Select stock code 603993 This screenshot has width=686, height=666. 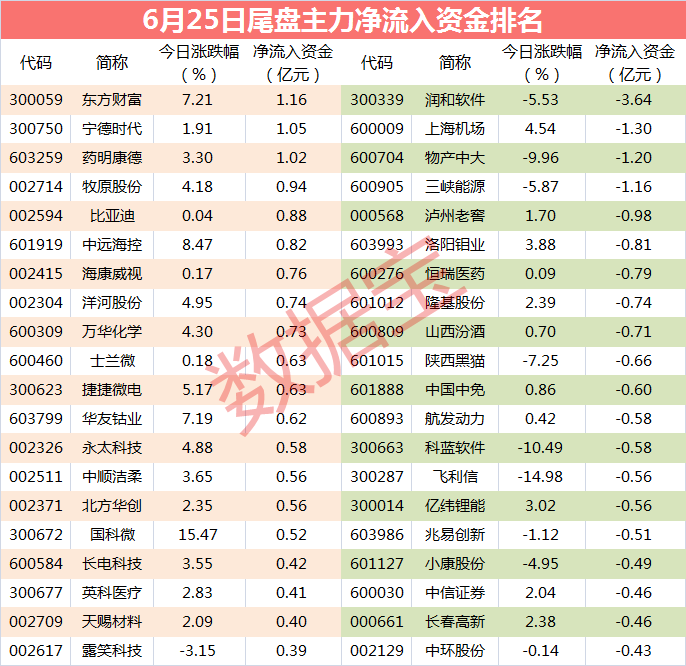click(377, 245)
